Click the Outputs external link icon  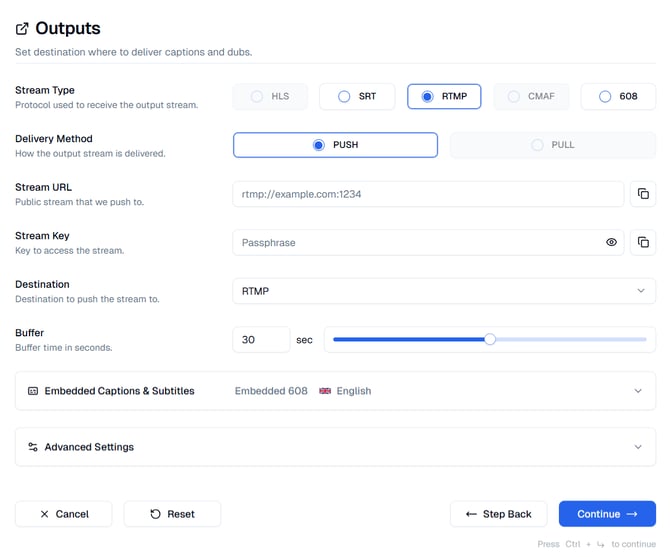click(22, 29)
